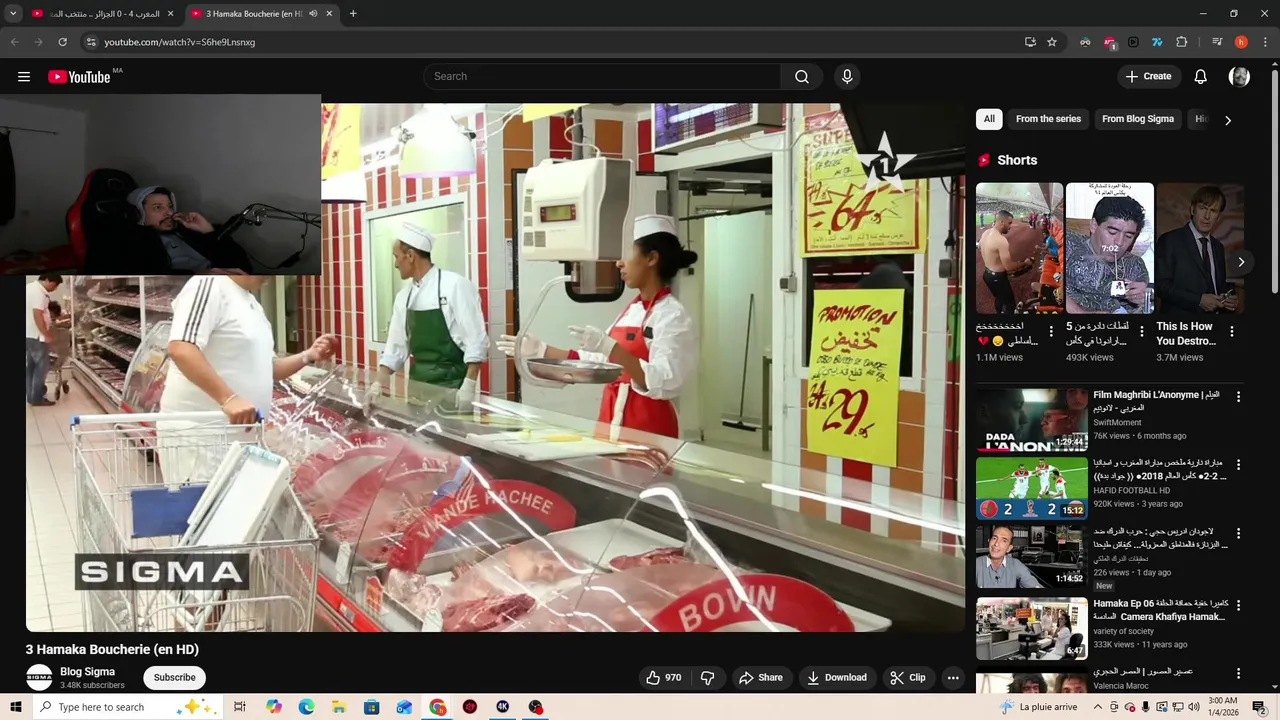Click the Share button
This screenshot has width=1280, height=720.
[x=761, y=678]
